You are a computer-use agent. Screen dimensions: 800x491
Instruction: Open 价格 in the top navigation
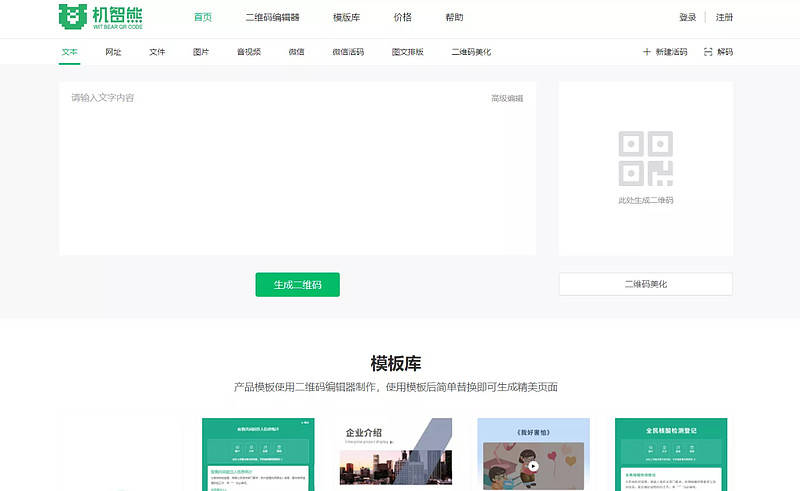[403, 17]
